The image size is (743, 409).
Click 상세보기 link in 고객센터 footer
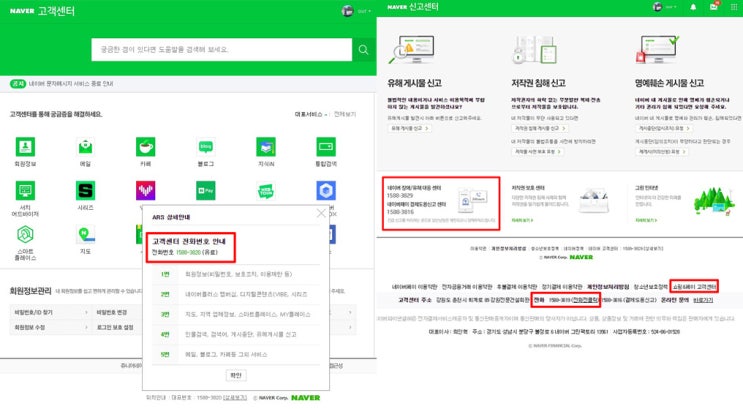[x=235, y=398]
